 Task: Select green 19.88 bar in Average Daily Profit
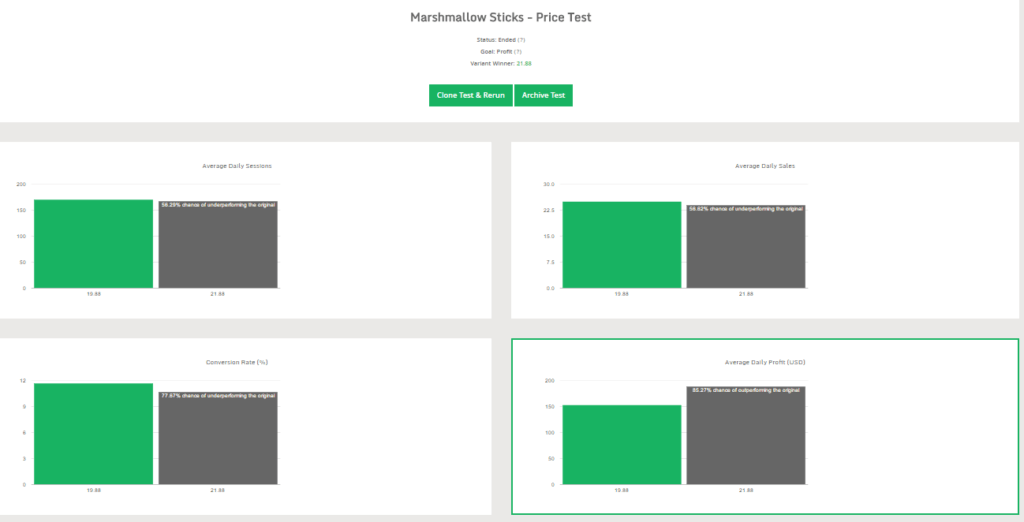(621, 445)
